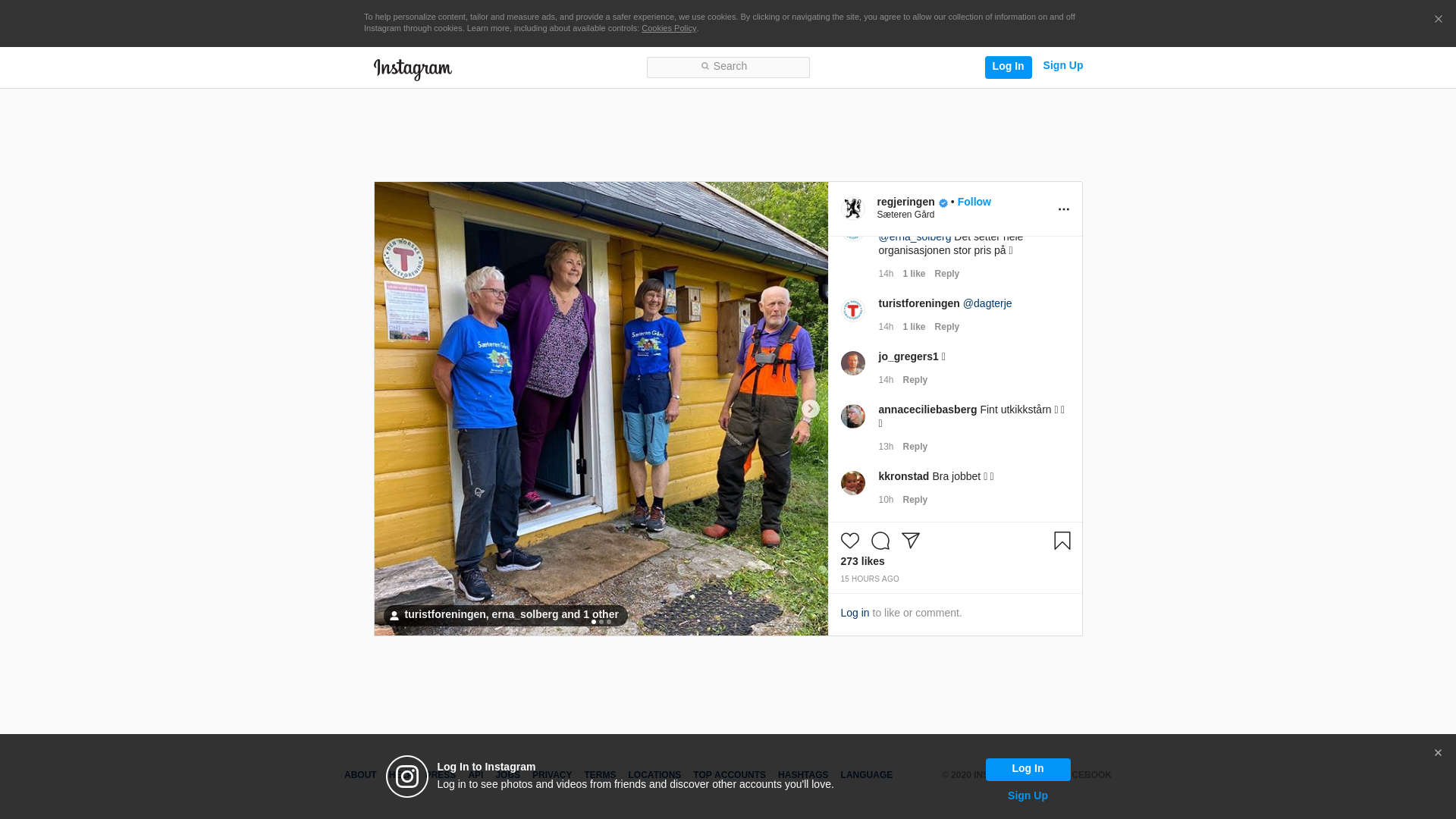Open the Top Accounts footer link
This screenshot has width=1456, height=819.
[729, 775]
